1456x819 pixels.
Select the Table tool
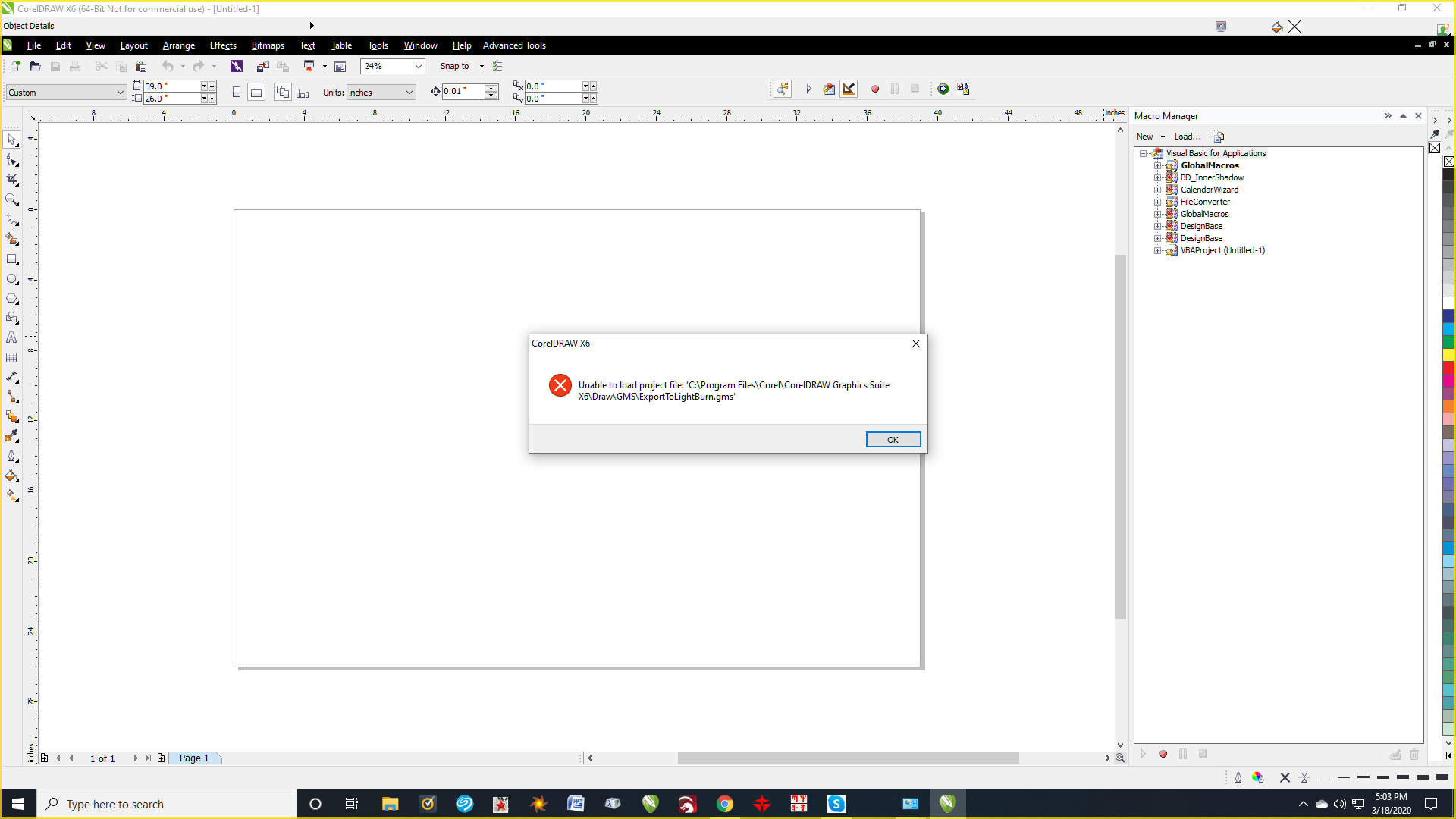pos(12,358)
